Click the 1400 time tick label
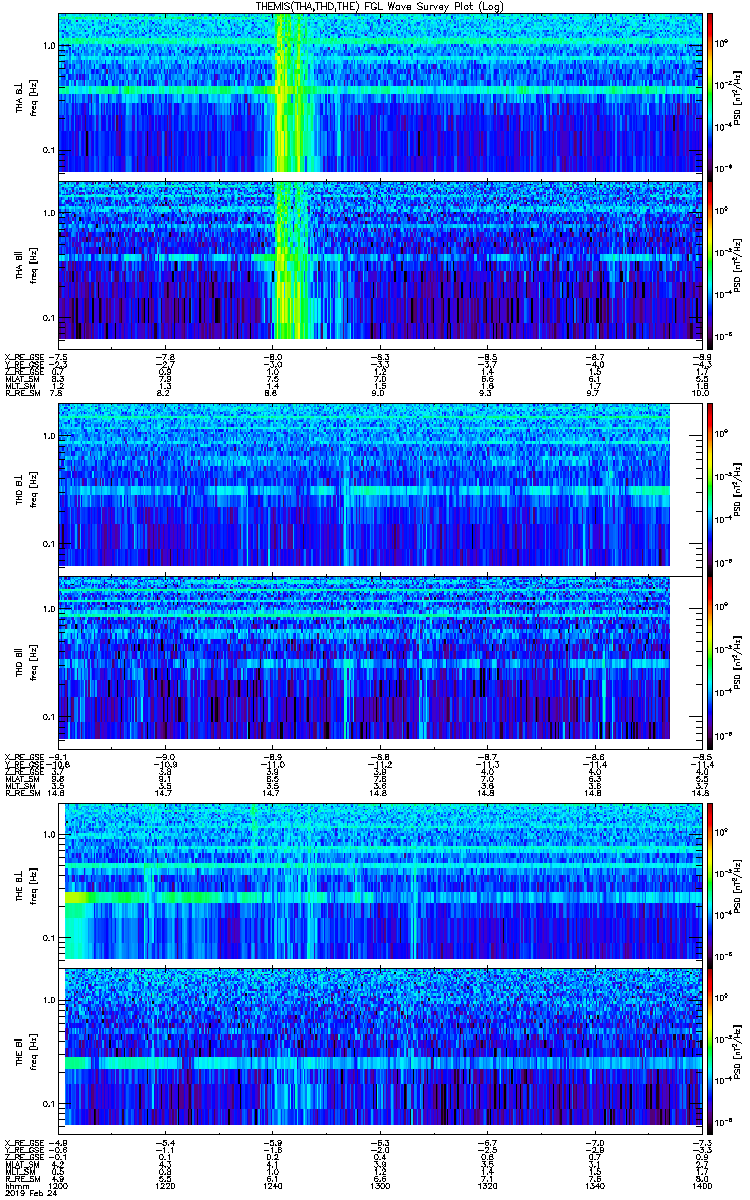 [701, 1185]
